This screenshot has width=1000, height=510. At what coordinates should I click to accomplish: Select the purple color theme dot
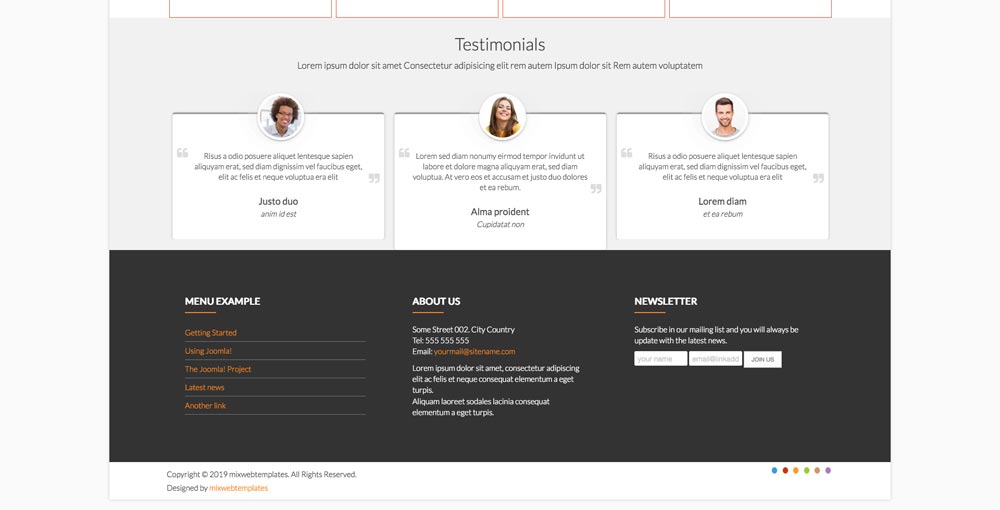[x=828, y=470]
